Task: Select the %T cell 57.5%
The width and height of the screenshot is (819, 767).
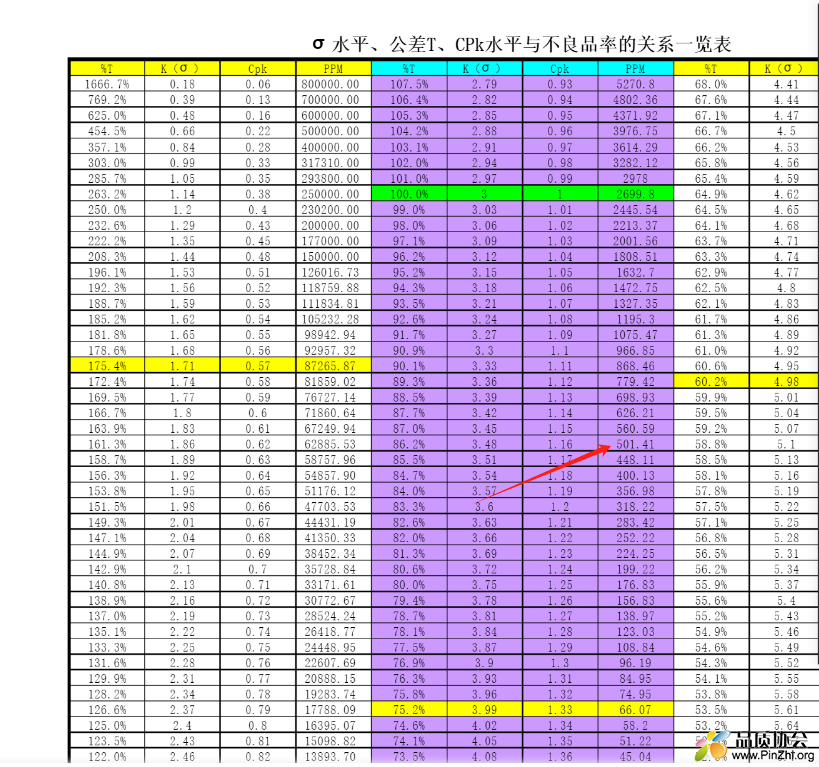Action: [711, 506]
